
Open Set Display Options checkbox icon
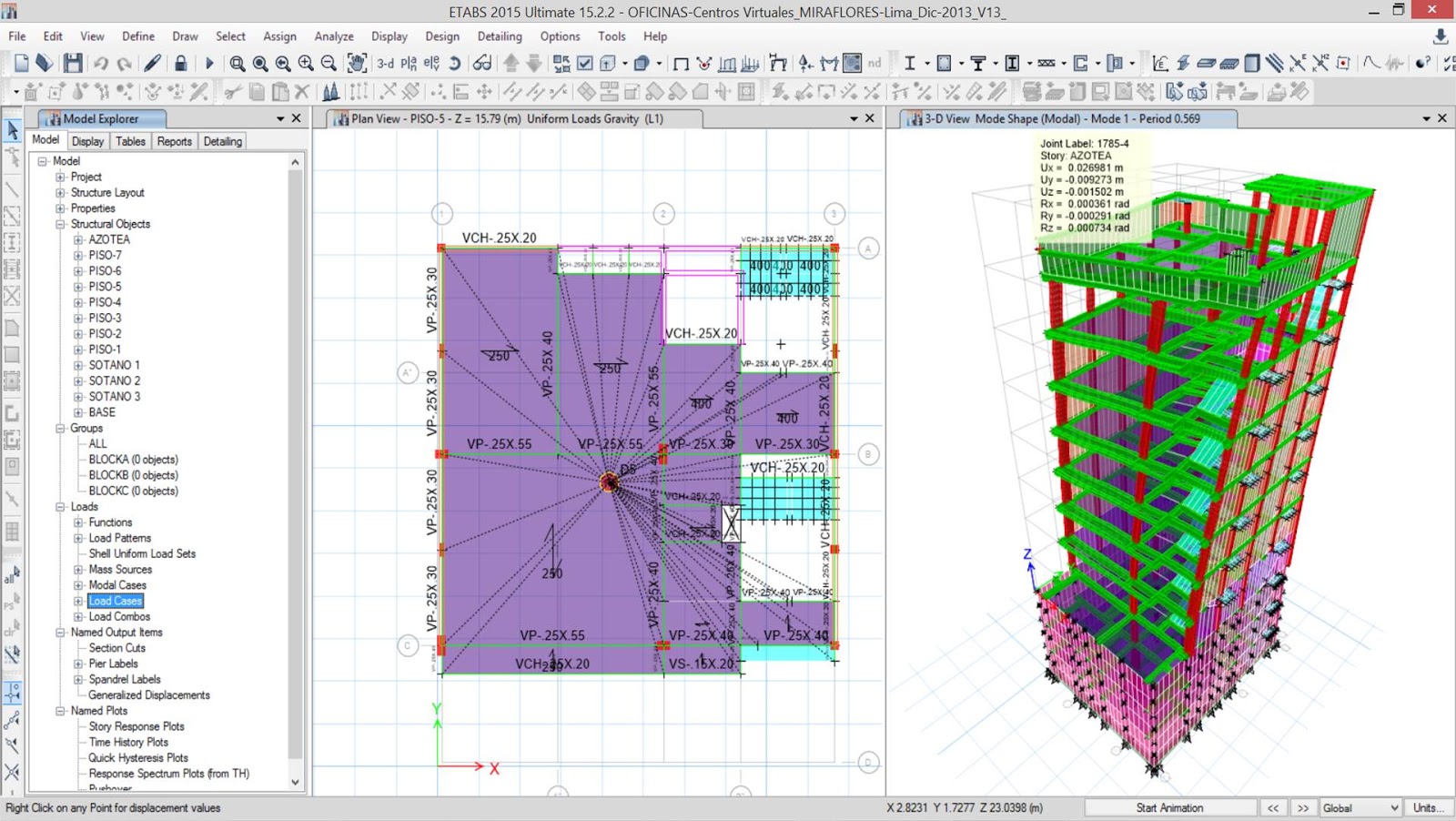pyautogui.click(x=583, y=63)
